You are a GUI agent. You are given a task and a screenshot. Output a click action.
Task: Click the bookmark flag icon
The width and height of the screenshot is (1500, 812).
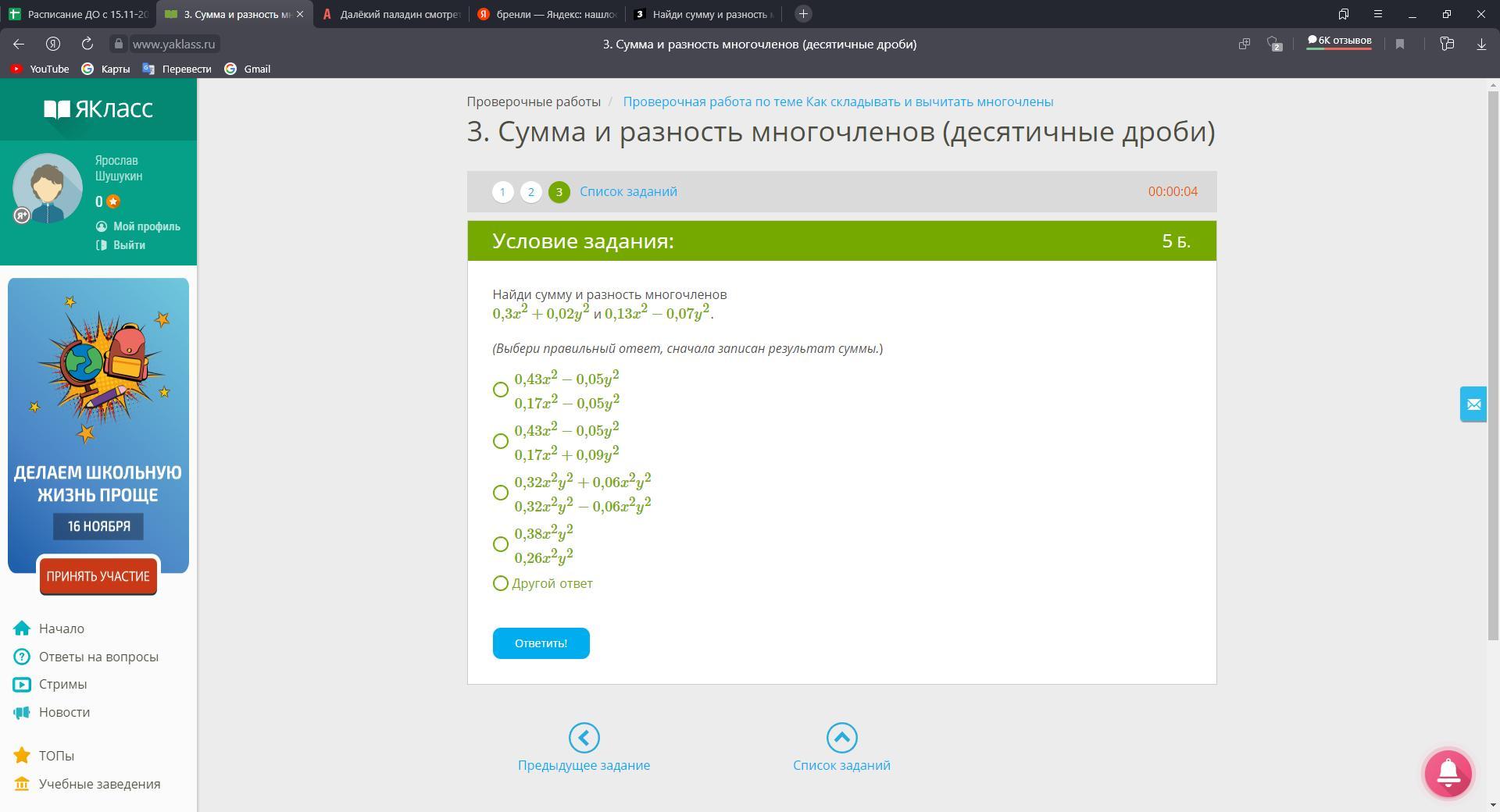pyautogui.click(x=1400, y=45)
